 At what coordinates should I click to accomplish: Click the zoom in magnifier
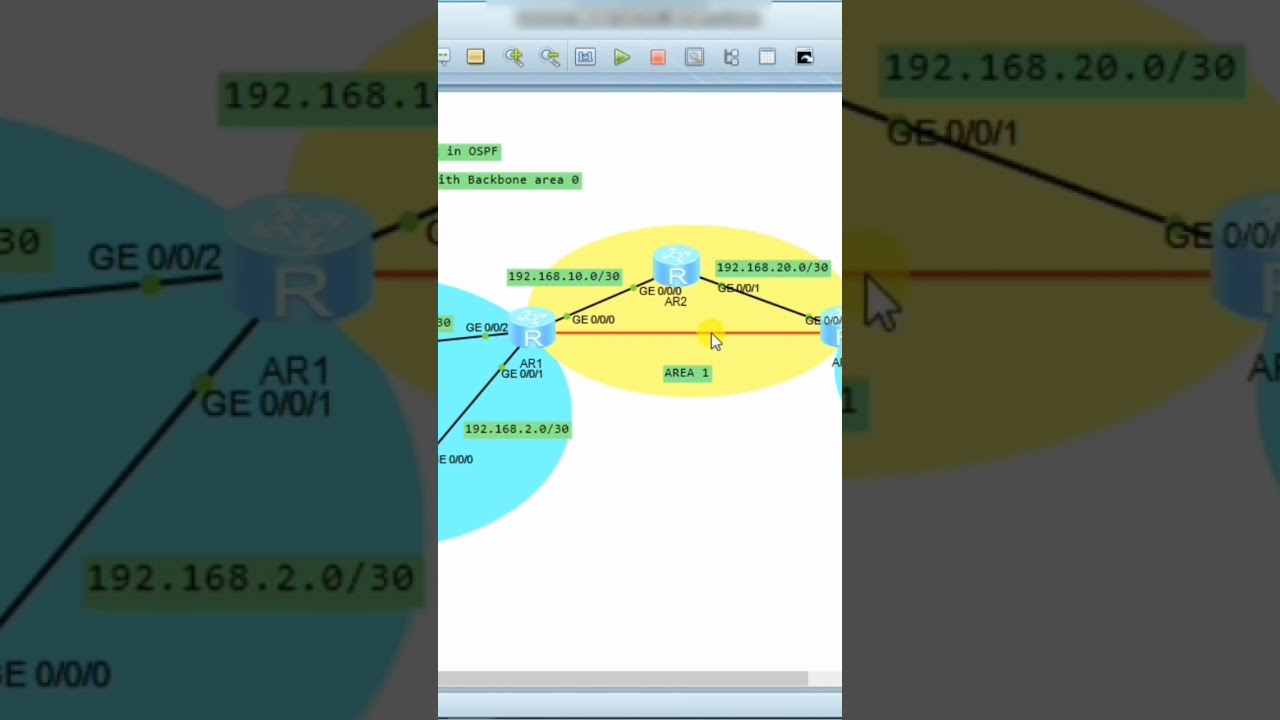pyautogui.click(x=514, y=57)
